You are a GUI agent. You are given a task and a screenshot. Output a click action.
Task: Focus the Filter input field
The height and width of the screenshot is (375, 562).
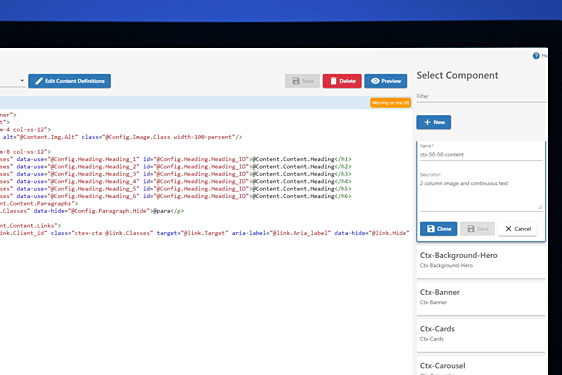[x=481, y=96]
